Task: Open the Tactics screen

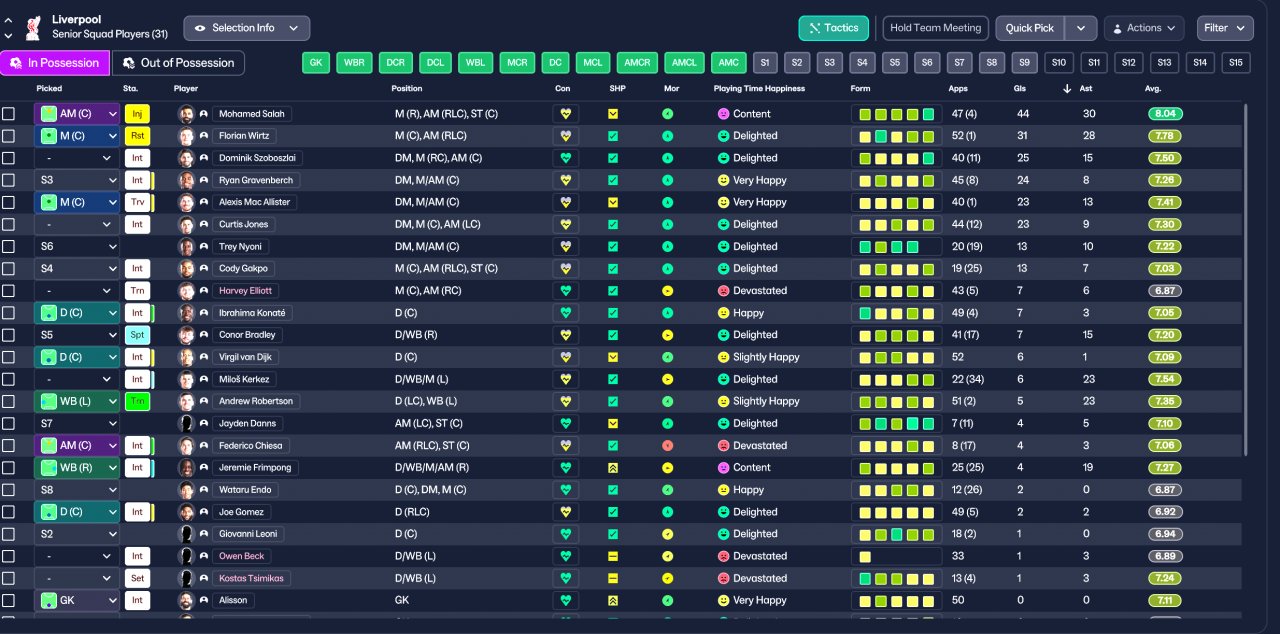Action: point(833,28)
